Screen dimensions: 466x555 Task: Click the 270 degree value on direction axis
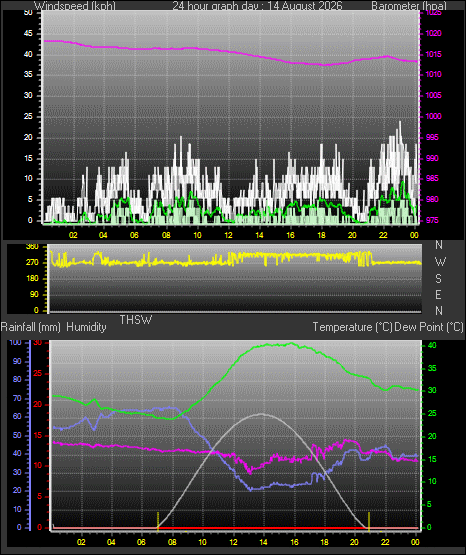pyautogui.click(x=32, y=263)
